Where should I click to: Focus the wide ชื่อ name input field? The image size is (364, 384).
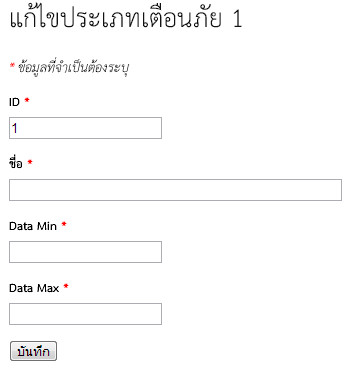pos(175,190)
